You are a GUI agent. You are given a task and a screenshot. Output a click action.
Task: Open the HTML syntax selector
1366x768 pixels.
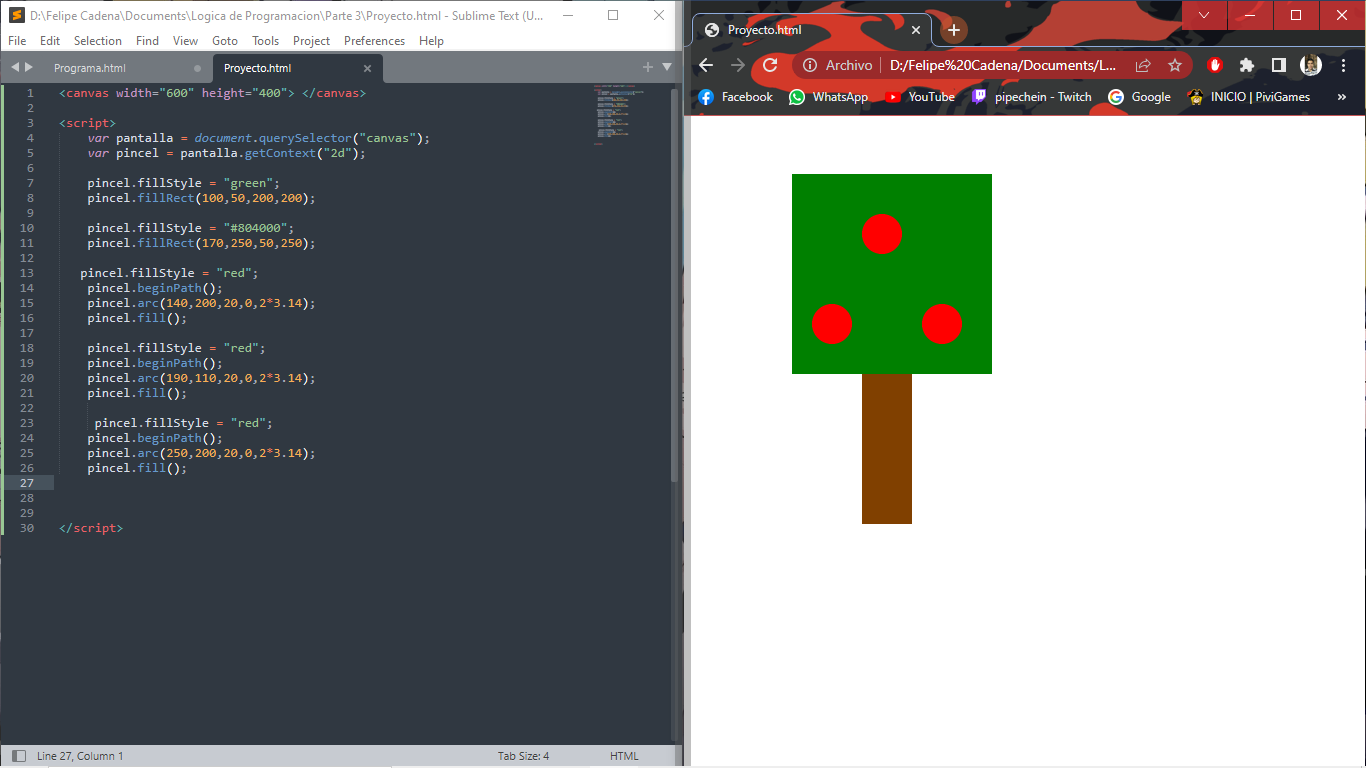[x=624, y=756]
